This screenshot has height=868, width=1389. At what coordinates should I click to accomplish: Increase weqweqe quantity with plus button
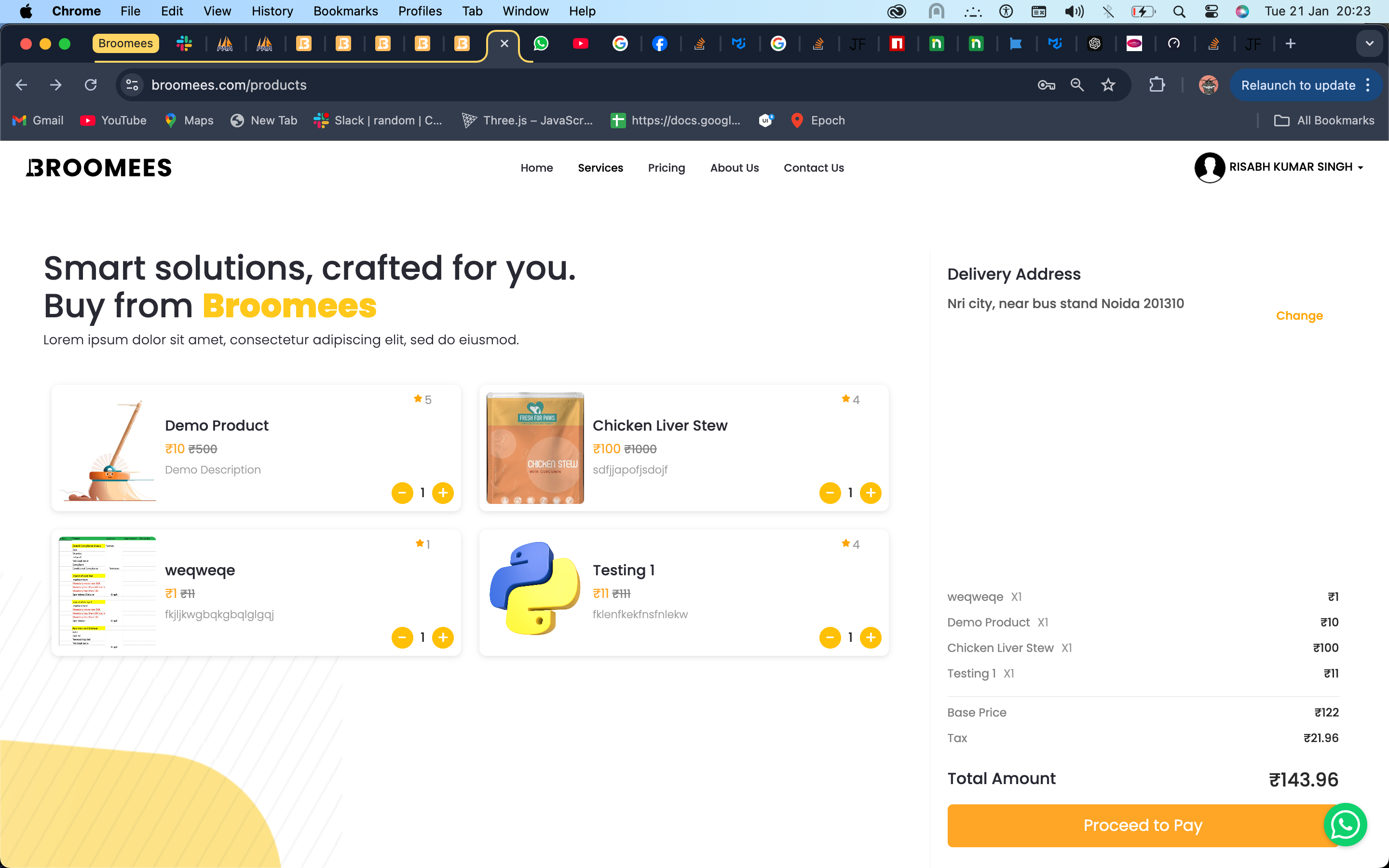443,637
